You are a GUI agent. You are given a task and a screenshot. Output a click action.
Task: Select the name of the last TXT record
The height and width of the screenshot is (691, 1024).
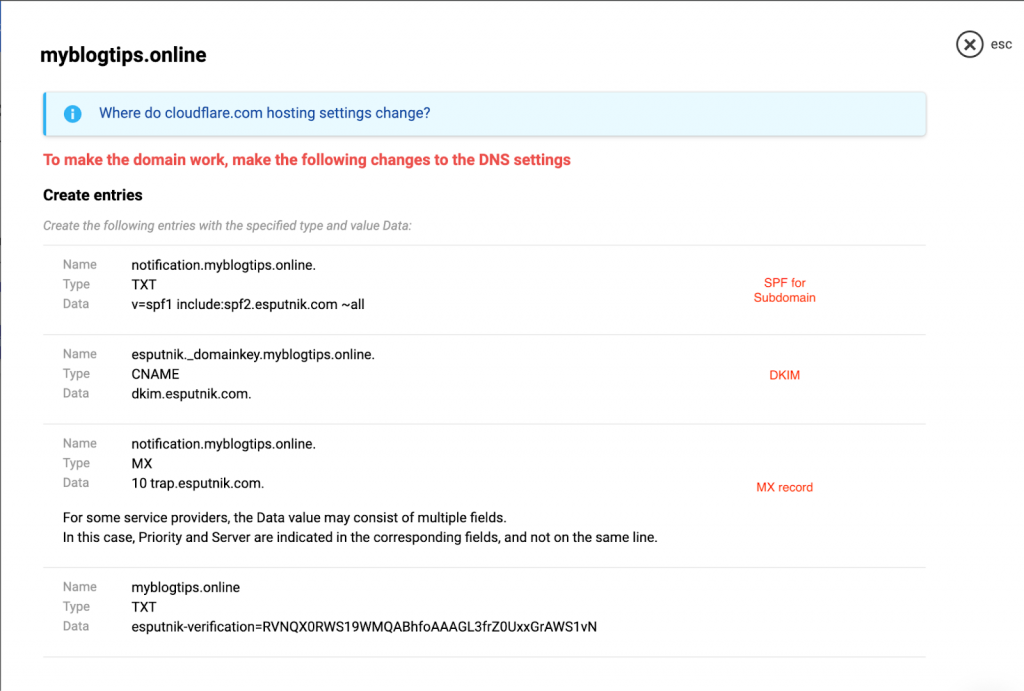click(x=185, y=587)
